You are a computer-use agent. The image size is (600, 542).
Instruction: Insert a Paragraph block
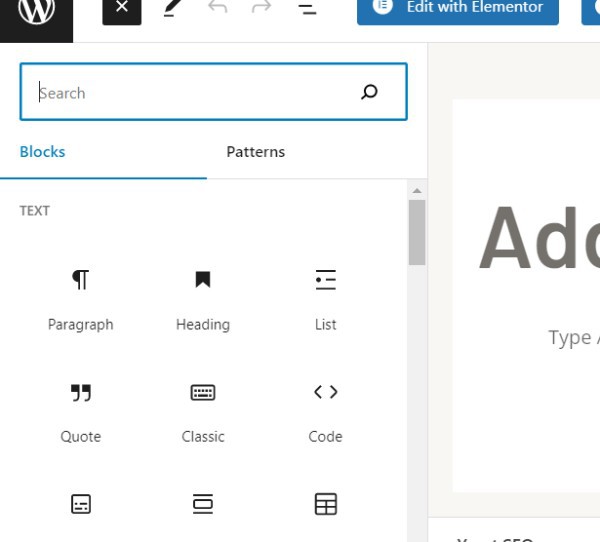tap(80, 300)
